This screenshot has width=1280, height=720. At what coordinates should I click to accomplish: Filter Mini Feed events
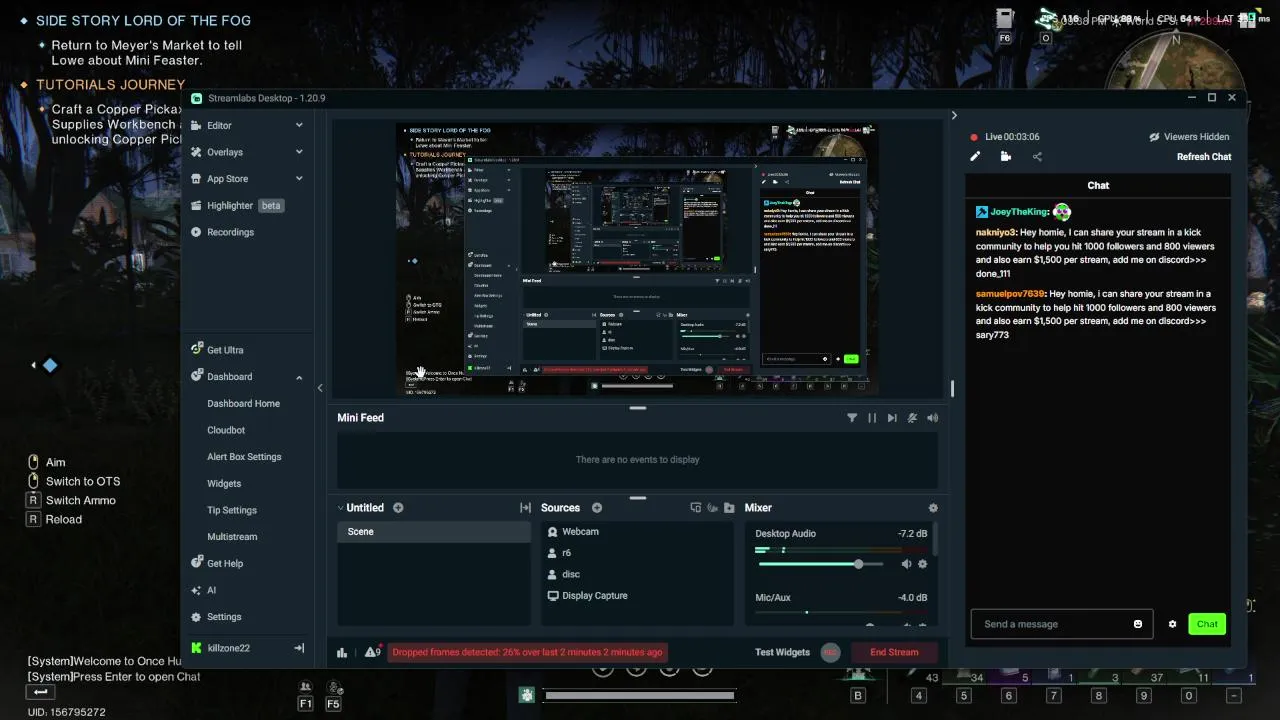click(852, 418)
